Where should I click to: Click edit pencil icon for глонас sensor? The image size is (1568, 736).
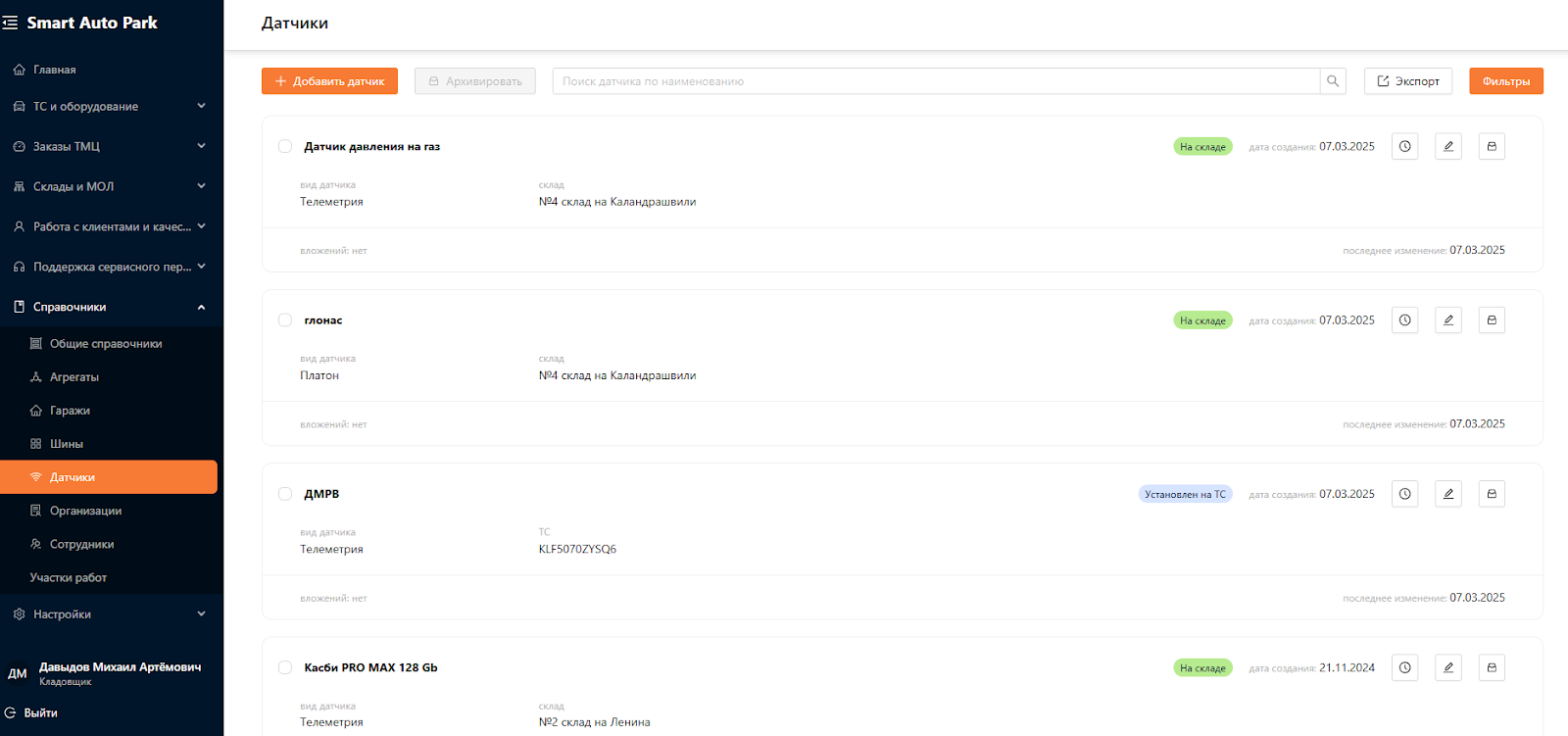tap(1447, 320)
